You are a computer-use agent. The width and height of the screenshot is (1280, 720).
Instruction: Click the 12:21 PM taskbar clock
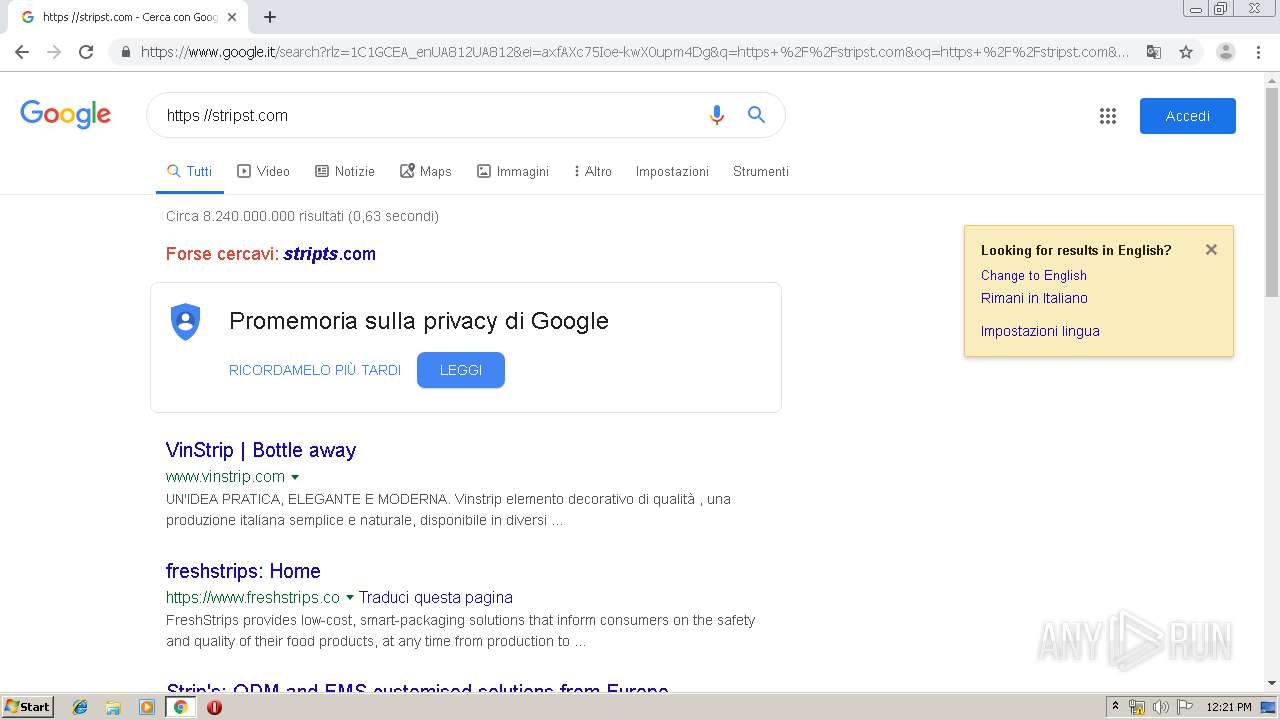pos(1229,707)
